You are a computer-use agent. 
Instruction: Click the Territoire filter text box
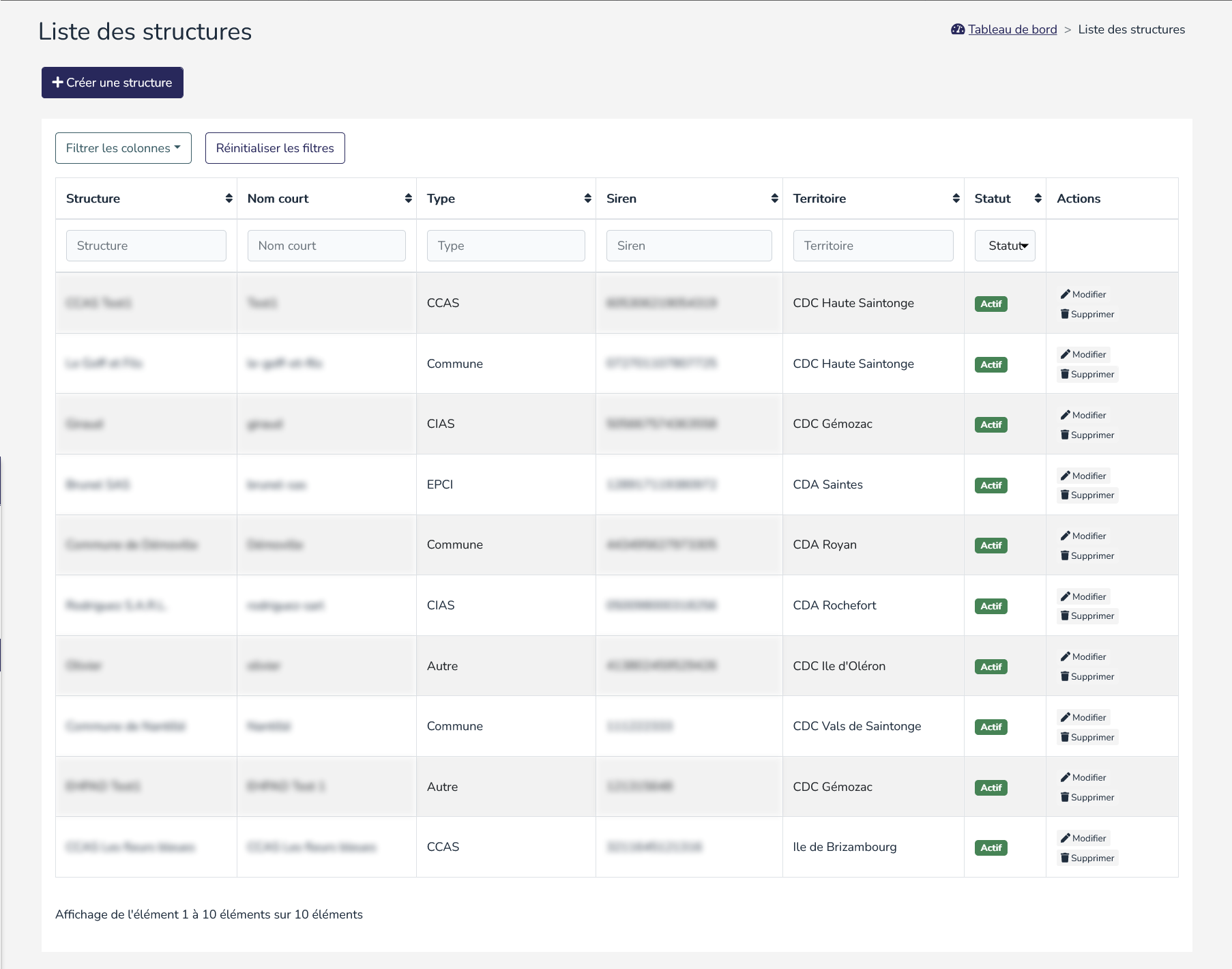click(x=872, y=246)
